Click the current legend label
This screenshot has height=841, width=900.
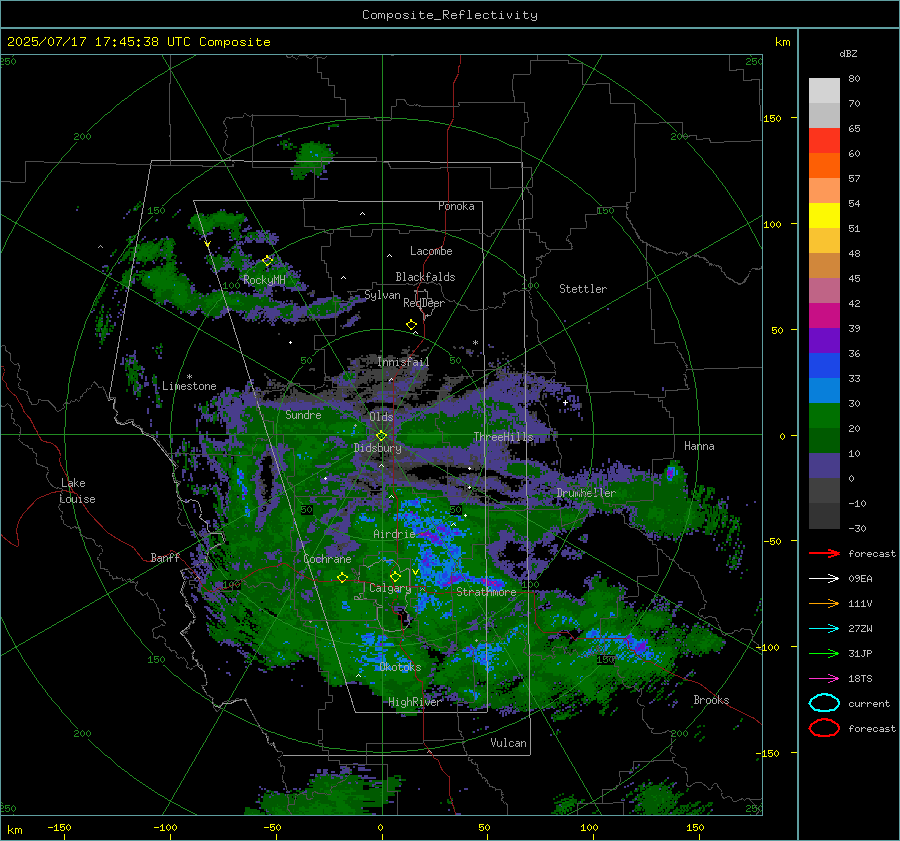pos(869,704)
